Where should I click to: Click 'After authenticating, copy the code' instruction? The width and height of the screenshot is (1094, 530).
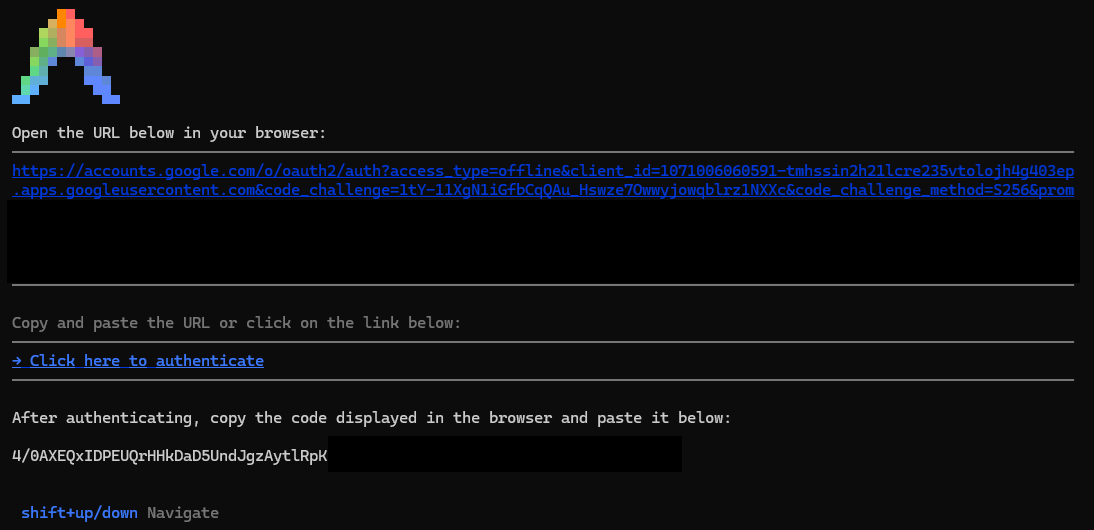click(371, 418)
